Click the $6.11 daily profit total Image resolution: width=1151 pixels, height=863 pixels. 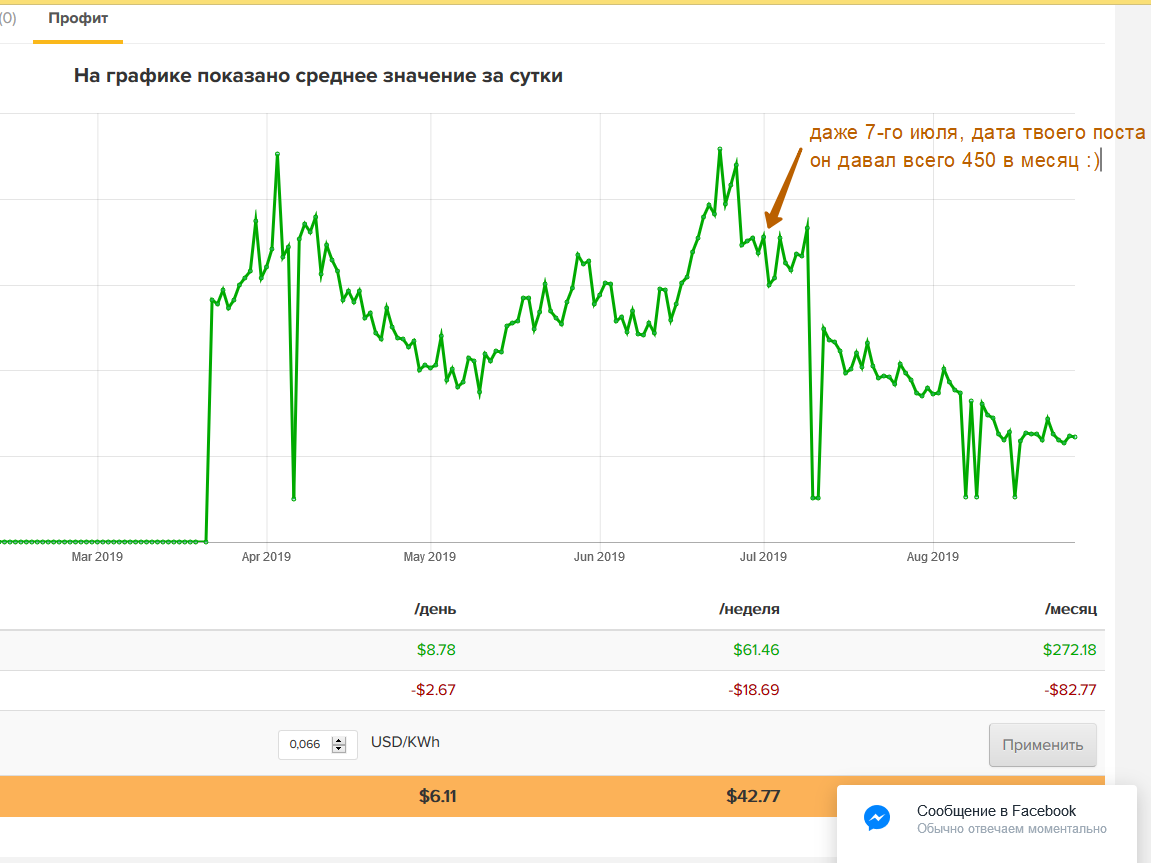pyautogui.click(x=437, y=797)
